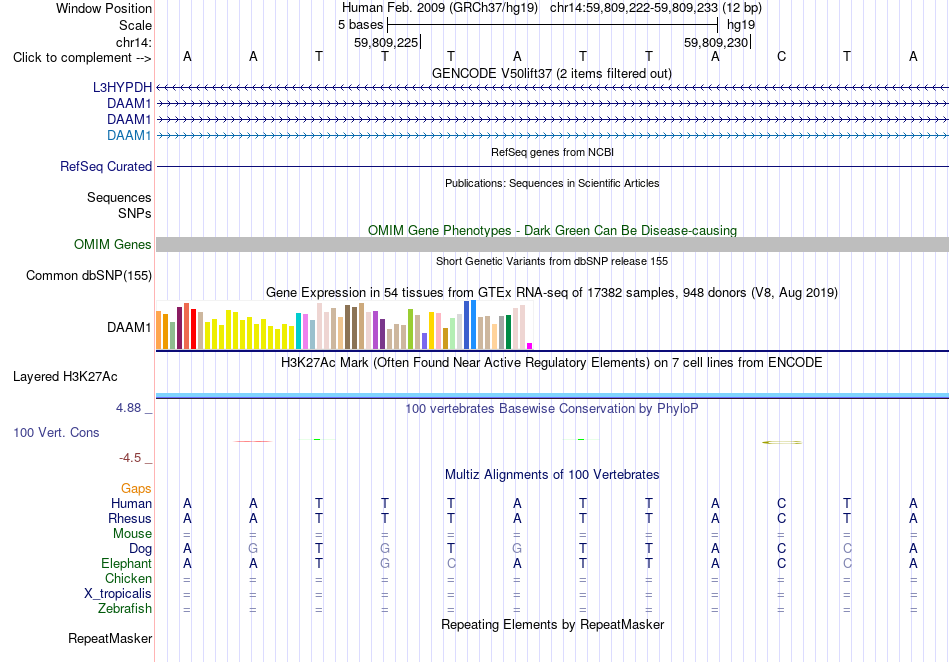Select the Layered H3K27Ac track label

click(65, 377)
